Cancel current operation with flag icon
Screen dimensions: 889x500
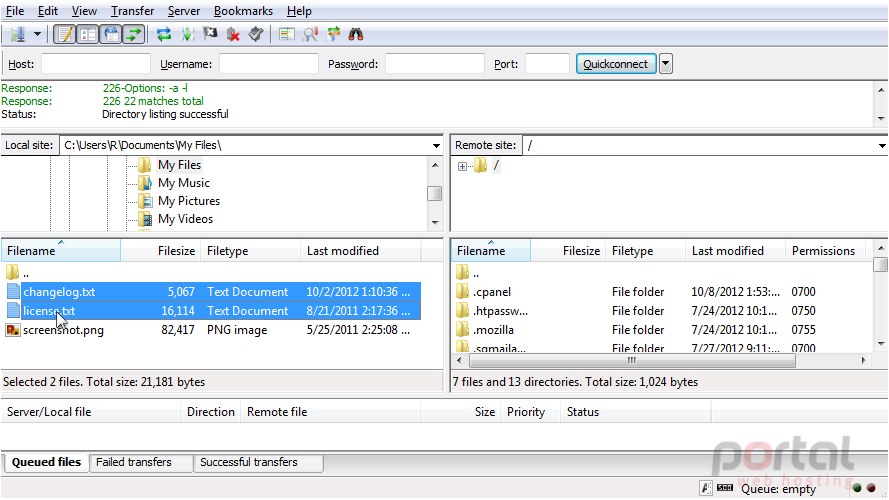(x=210, y=35)
